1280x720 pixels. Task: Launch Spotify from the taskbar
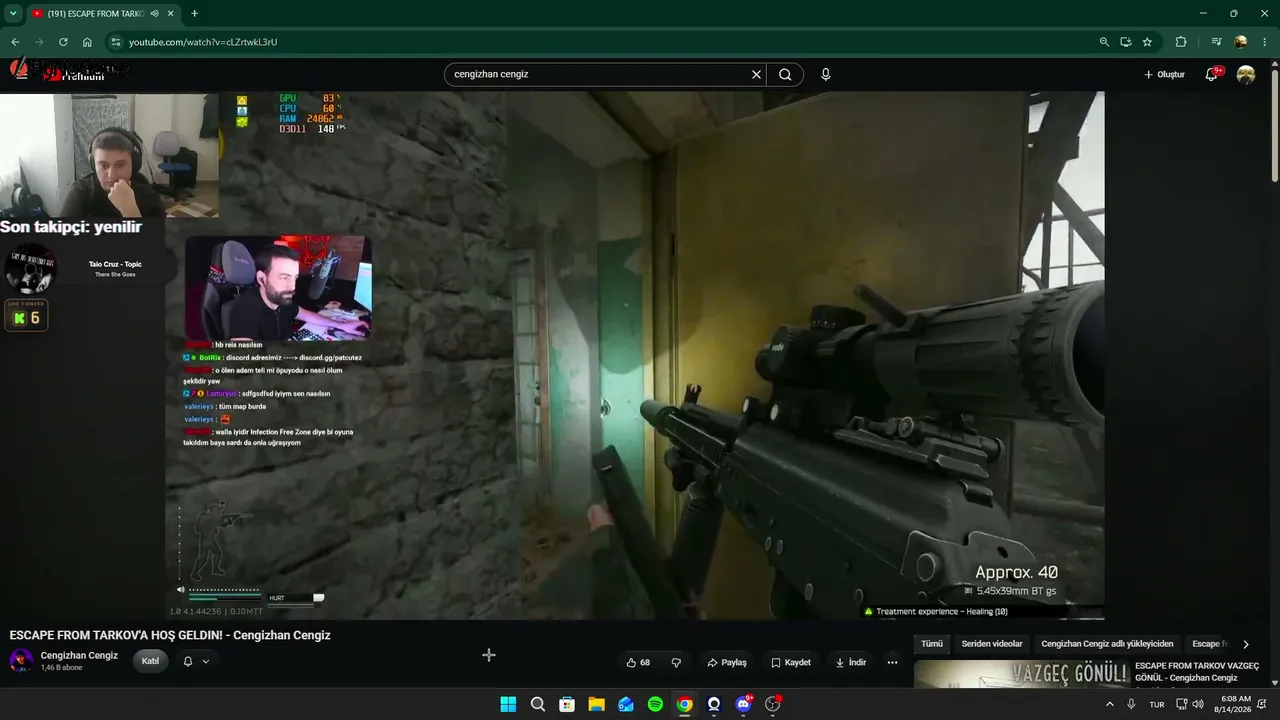coord(655,704)
